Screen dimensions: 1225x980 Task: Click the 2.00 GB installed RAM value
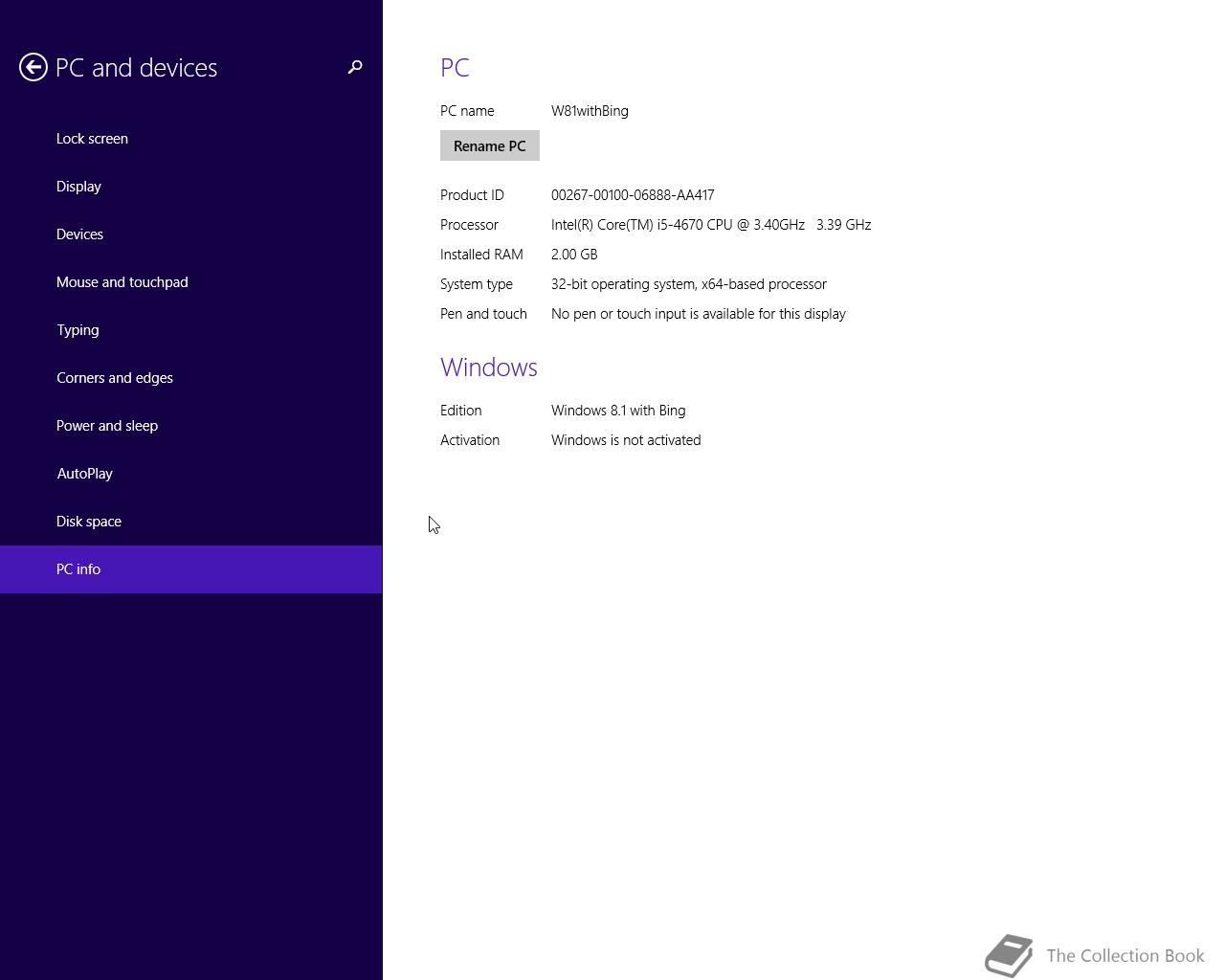tap(574, 255)
